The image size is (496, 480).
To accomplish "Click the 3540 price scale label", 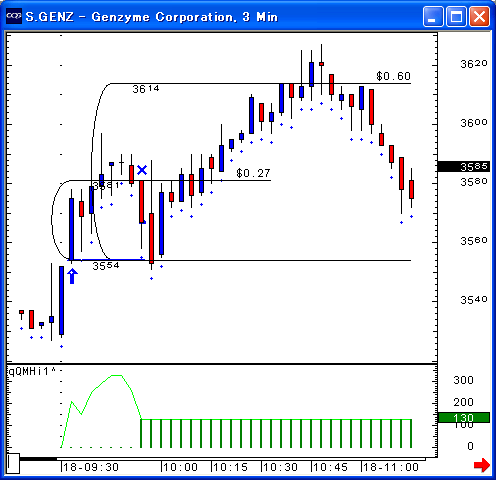I will click(x=474, y=300).
